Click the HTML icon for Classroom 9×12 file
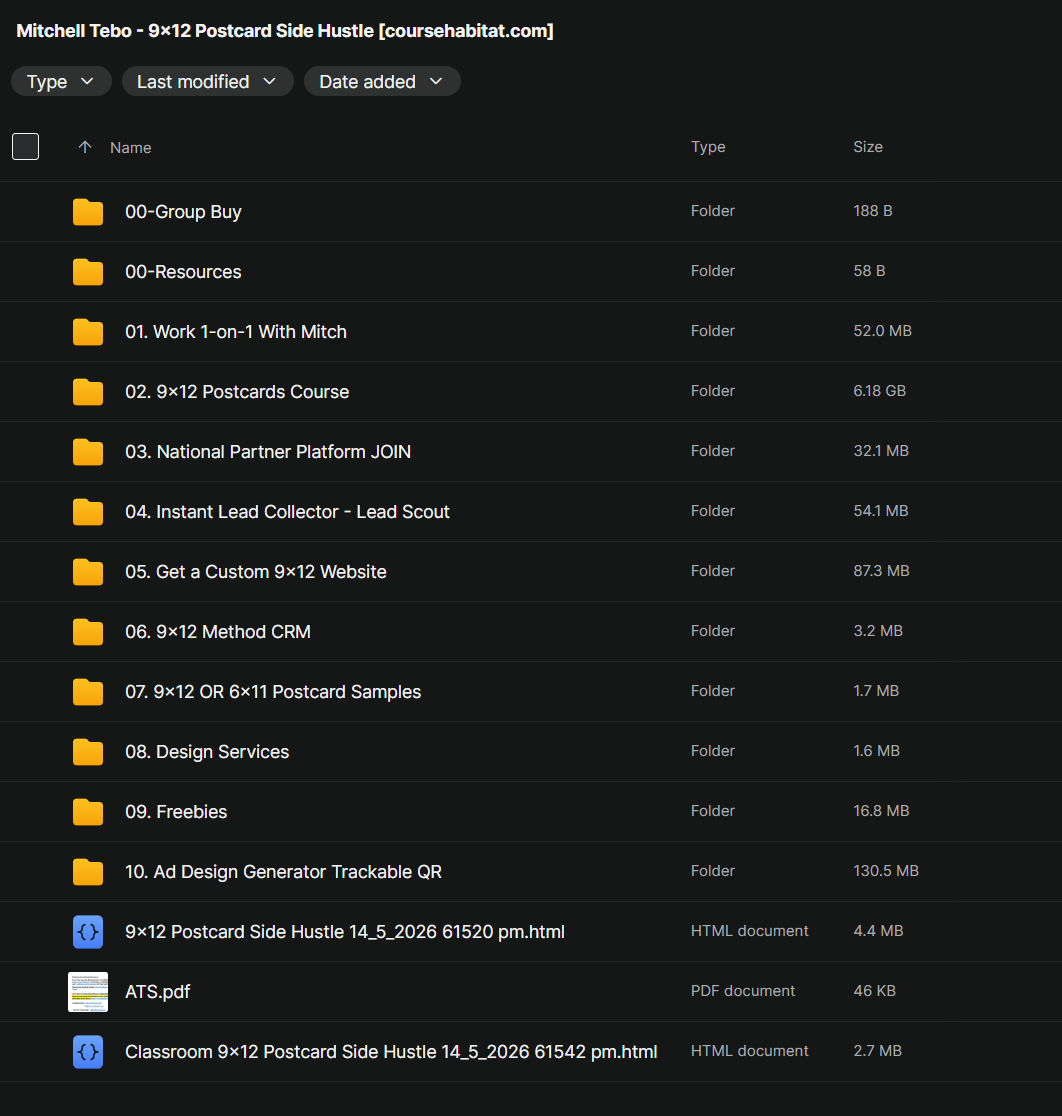Viewport: 1062px width, 1116px height. [x=88, y=1052]
